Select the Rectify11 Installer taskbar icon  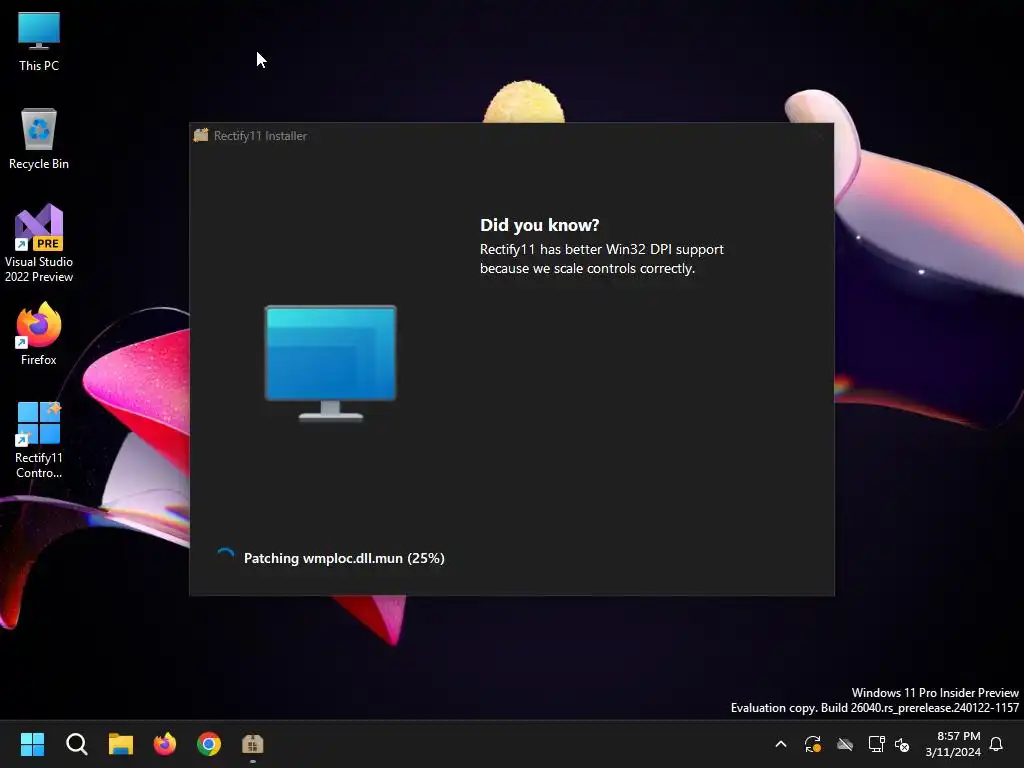coord(253,744)
